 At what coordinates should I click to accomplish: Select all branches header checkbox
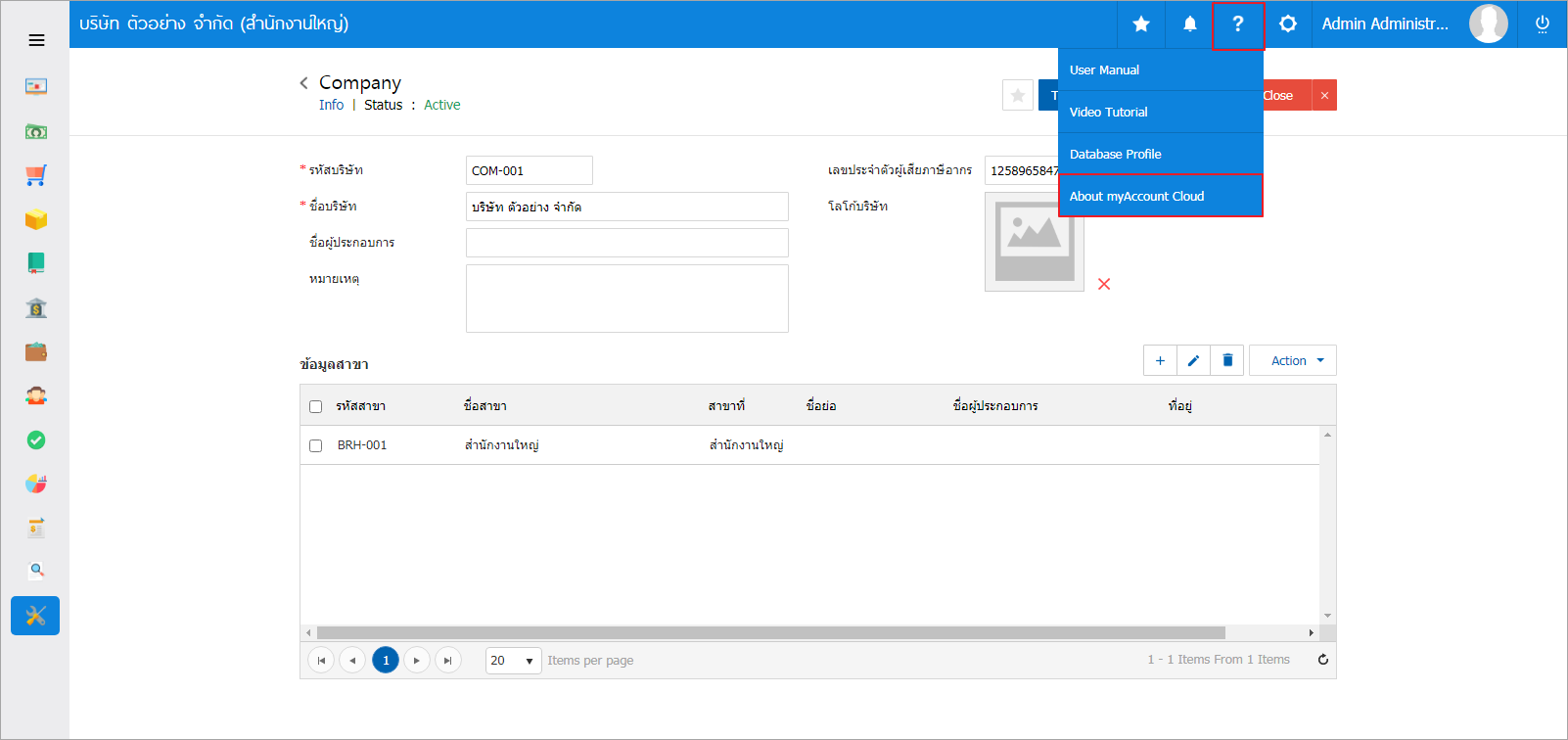[x=315, y=406]
